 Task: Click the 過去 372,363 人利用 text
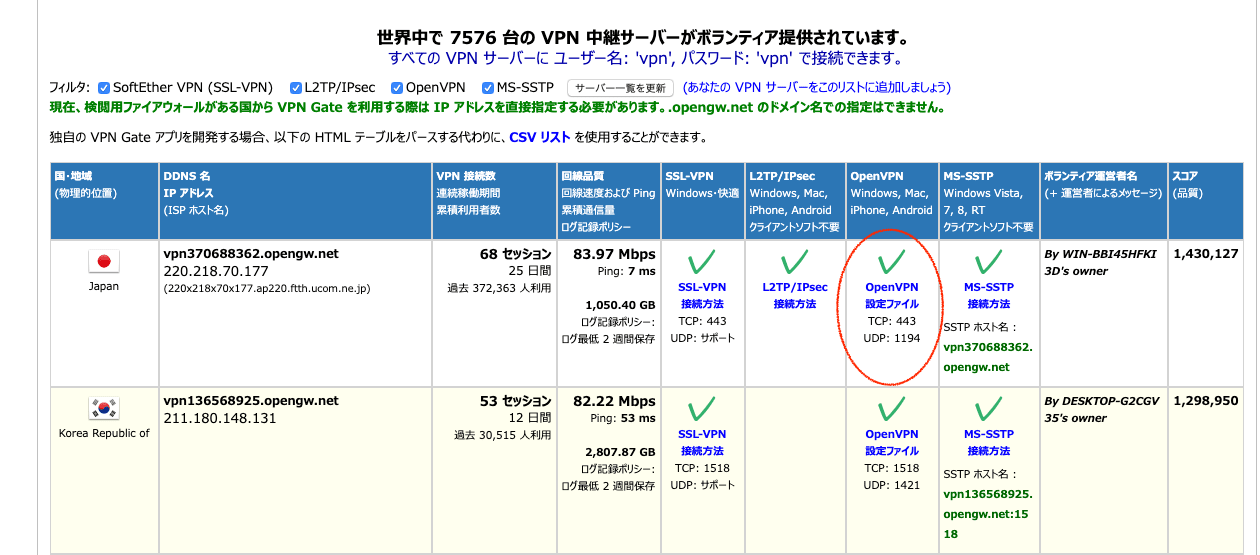[x=500, y=288]
